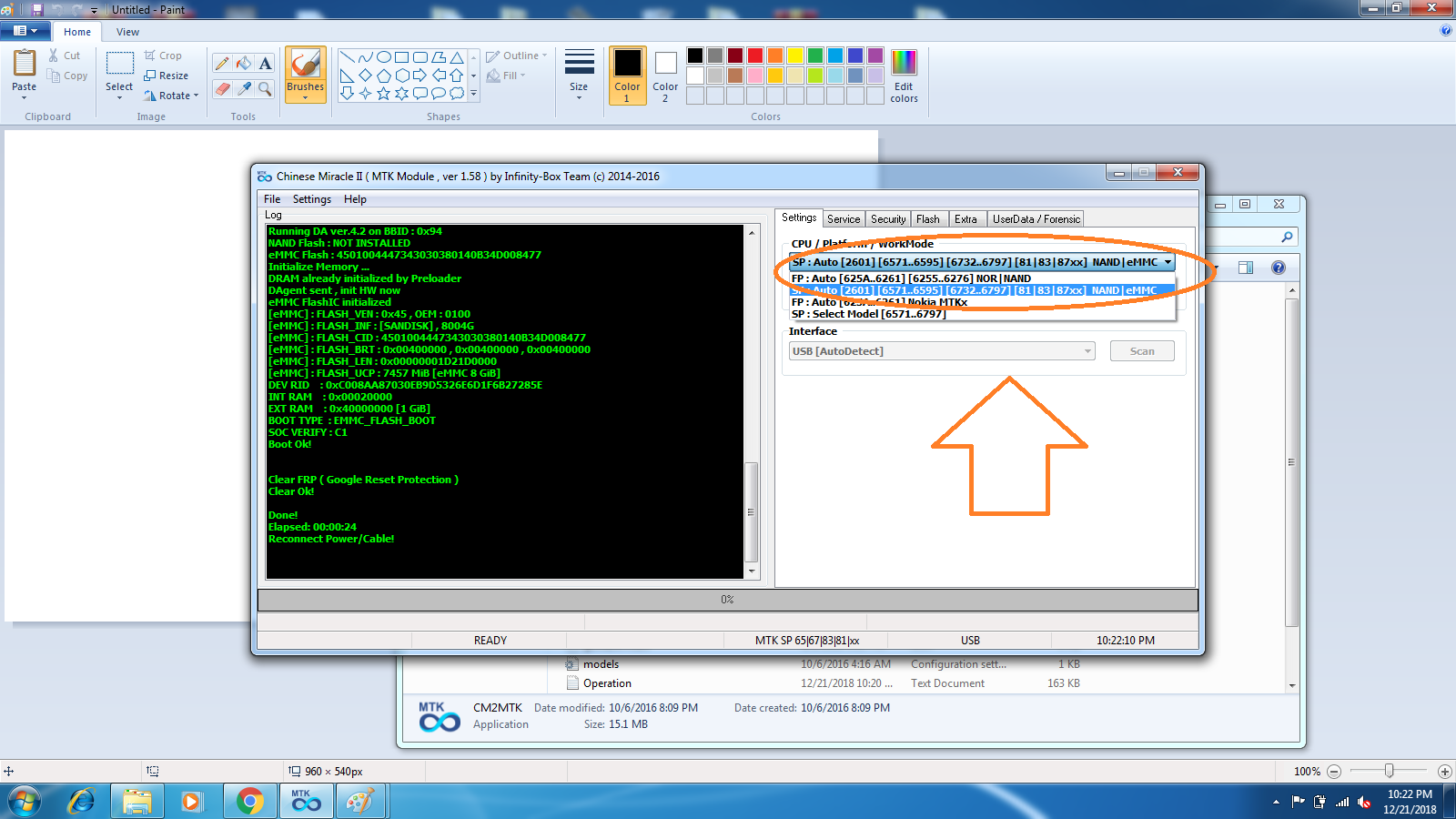Click the Crop tool
This screenshot has height=819, width=1456.
163,56
